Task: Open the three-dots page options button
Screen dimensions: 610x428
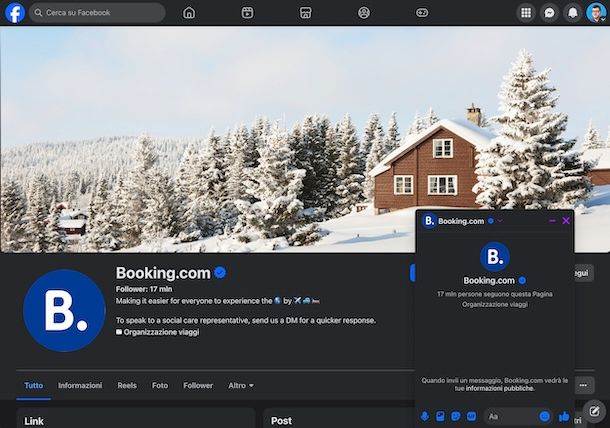Action: click(583, 385)
